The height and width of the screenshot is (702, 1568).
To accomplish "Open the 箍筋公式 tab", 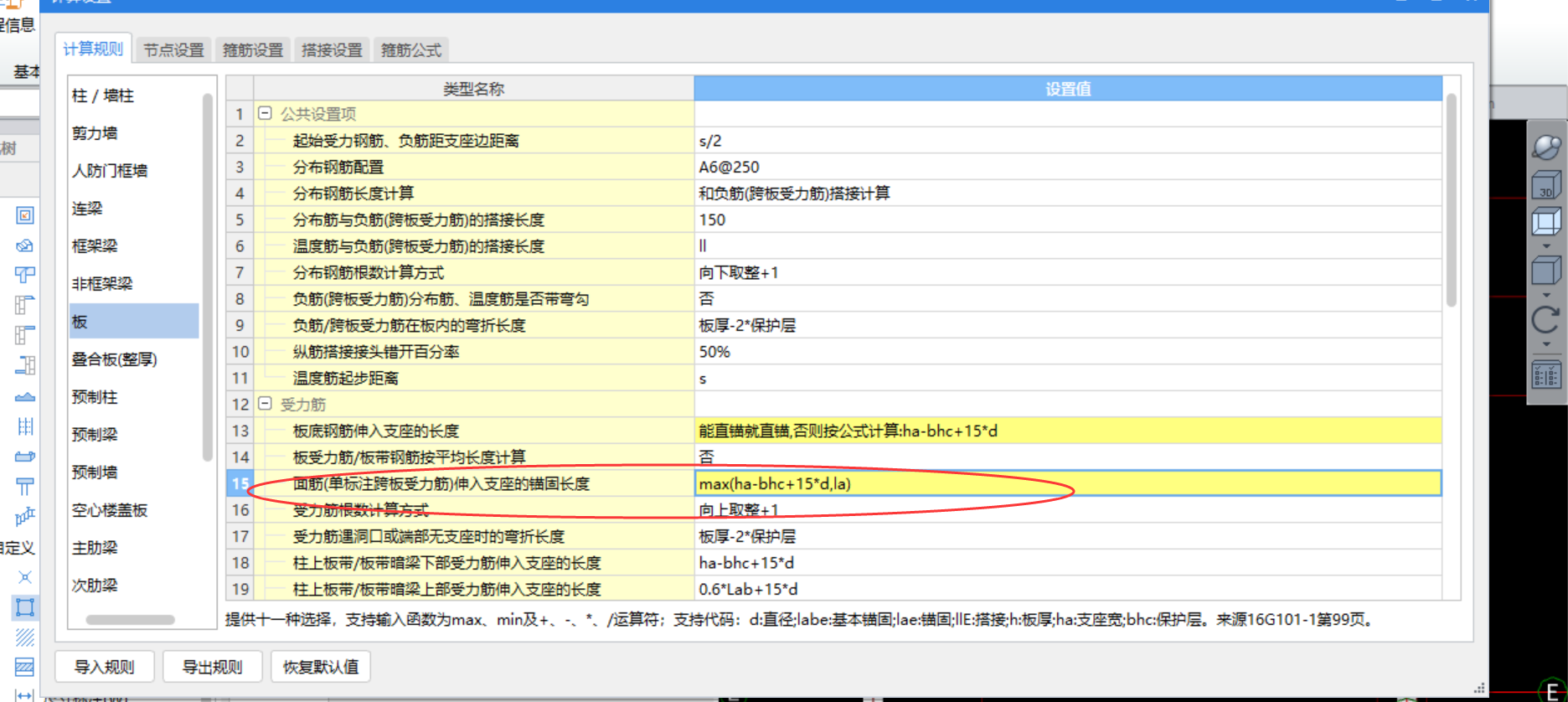I will pyautogui.click(x=411, y=50).
